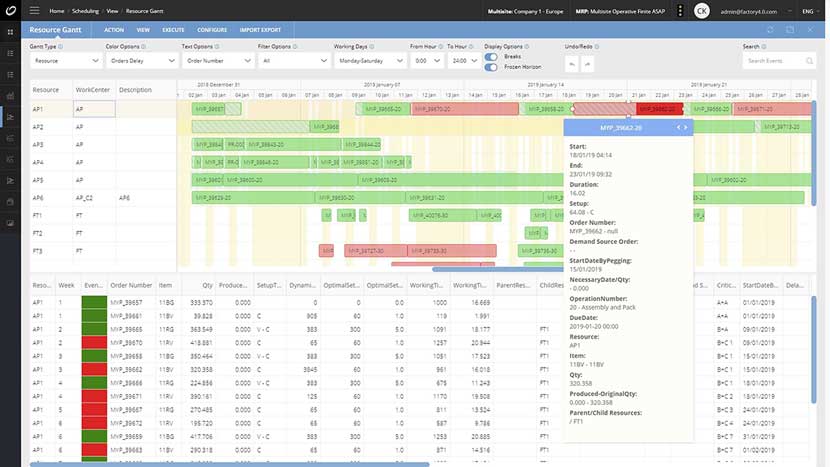The width and height of the screenshot is (830, 467).
Task: Click the AP cell of AP1 row
Action: [x=94, y=109]
